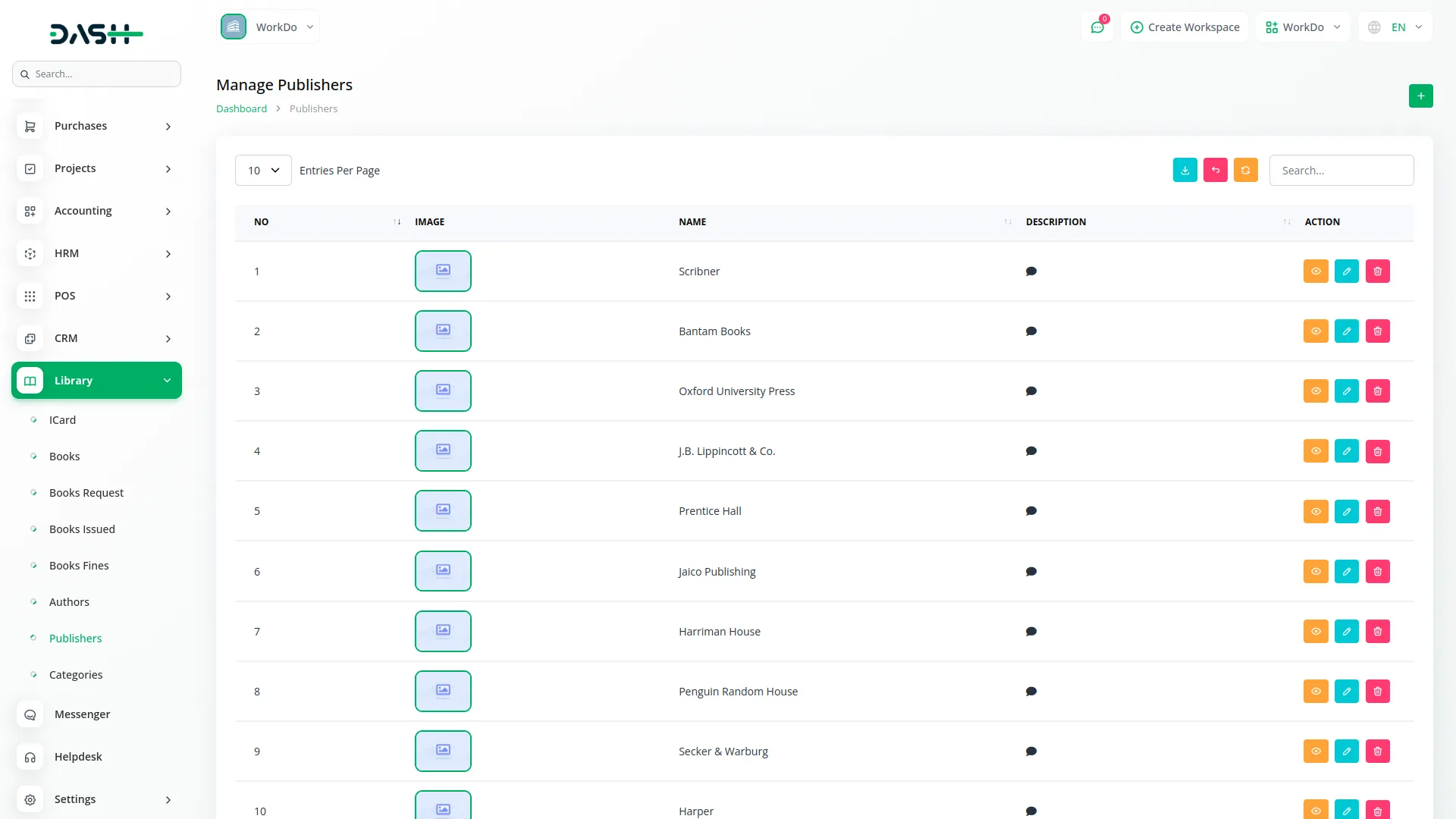The image size is (1456, 819).
Task: View Scribner details via eye icon
Action: tap(1315, 271)
